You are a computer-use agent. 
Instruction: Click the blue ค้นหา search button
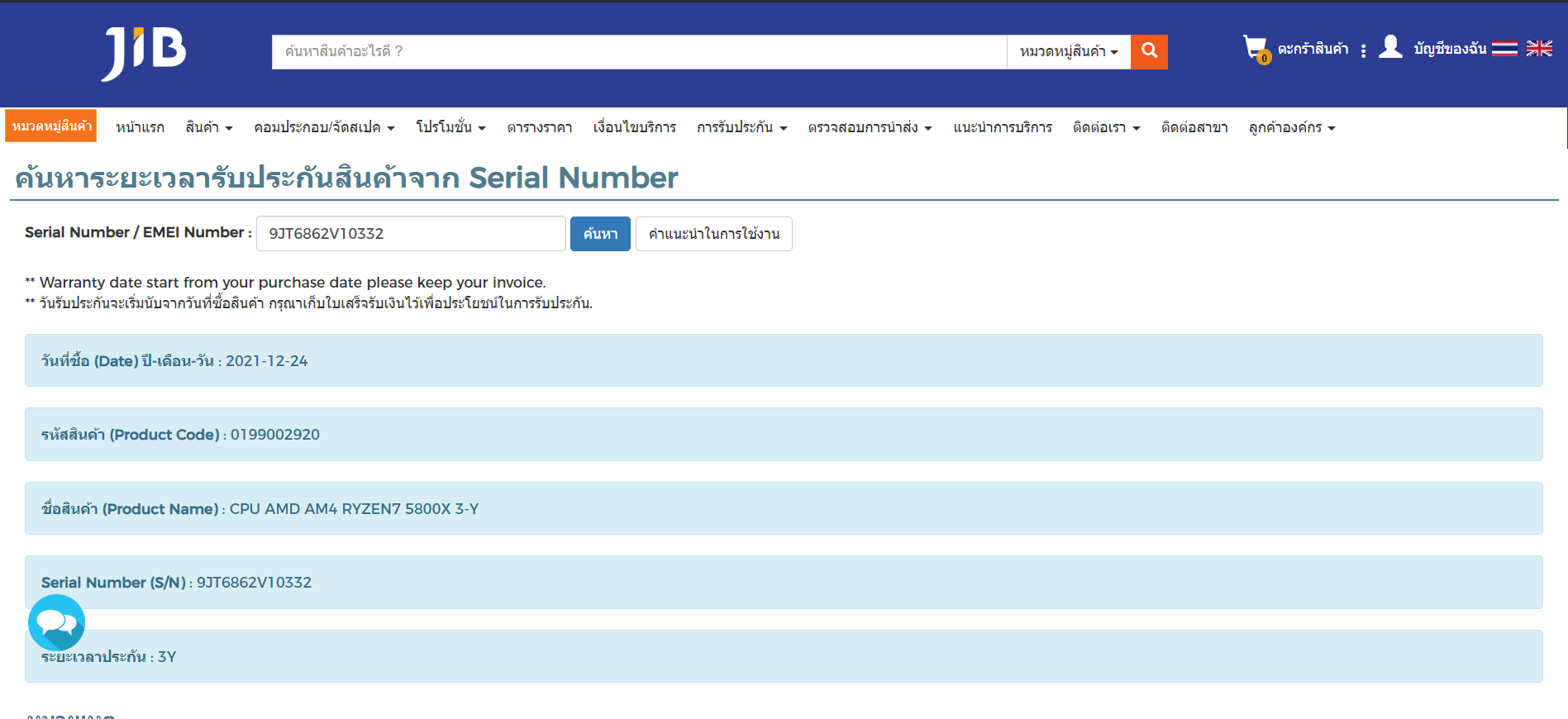(600, 234)
